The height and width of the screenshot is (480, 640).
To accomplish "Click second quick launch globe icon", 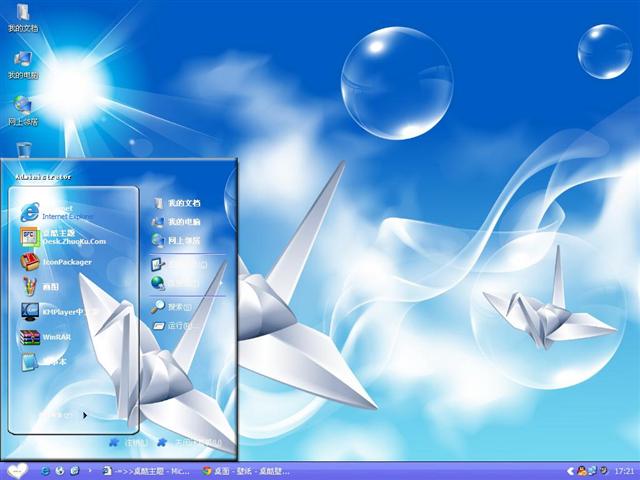I will (60, 471).
